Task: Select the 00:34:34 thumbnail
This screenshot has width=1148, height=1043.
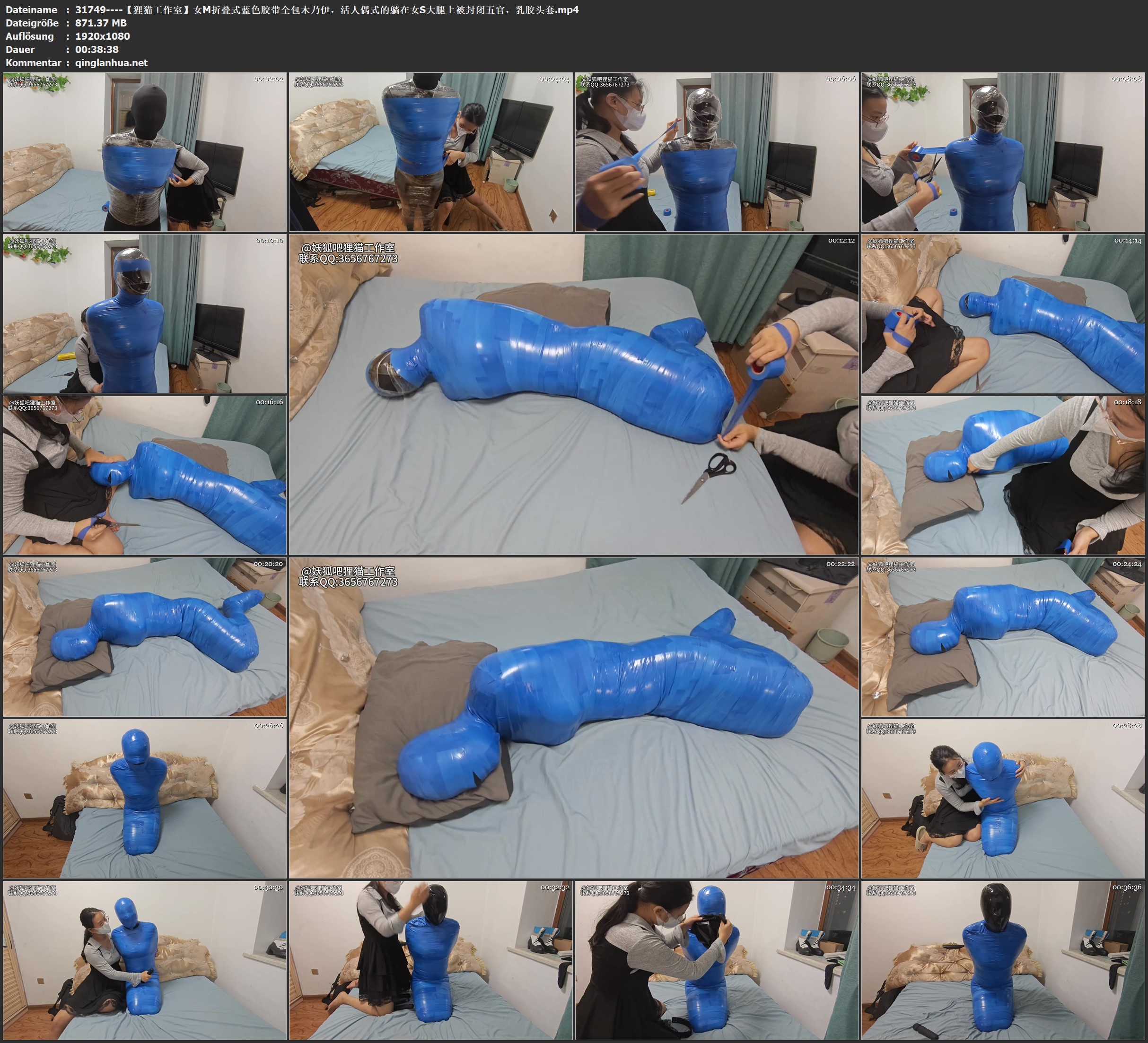Action: click(x=716, y=960)
